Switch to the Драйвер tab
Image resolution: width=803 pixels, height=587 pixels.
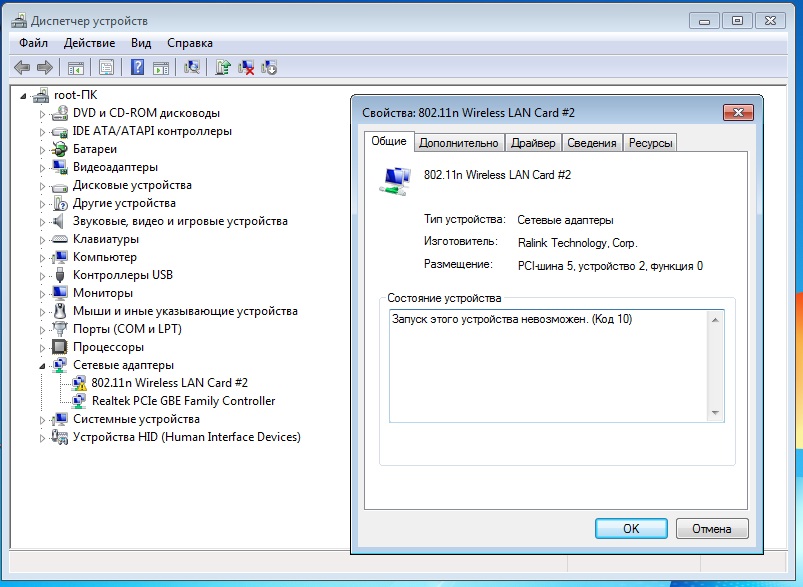coord(533,143)
